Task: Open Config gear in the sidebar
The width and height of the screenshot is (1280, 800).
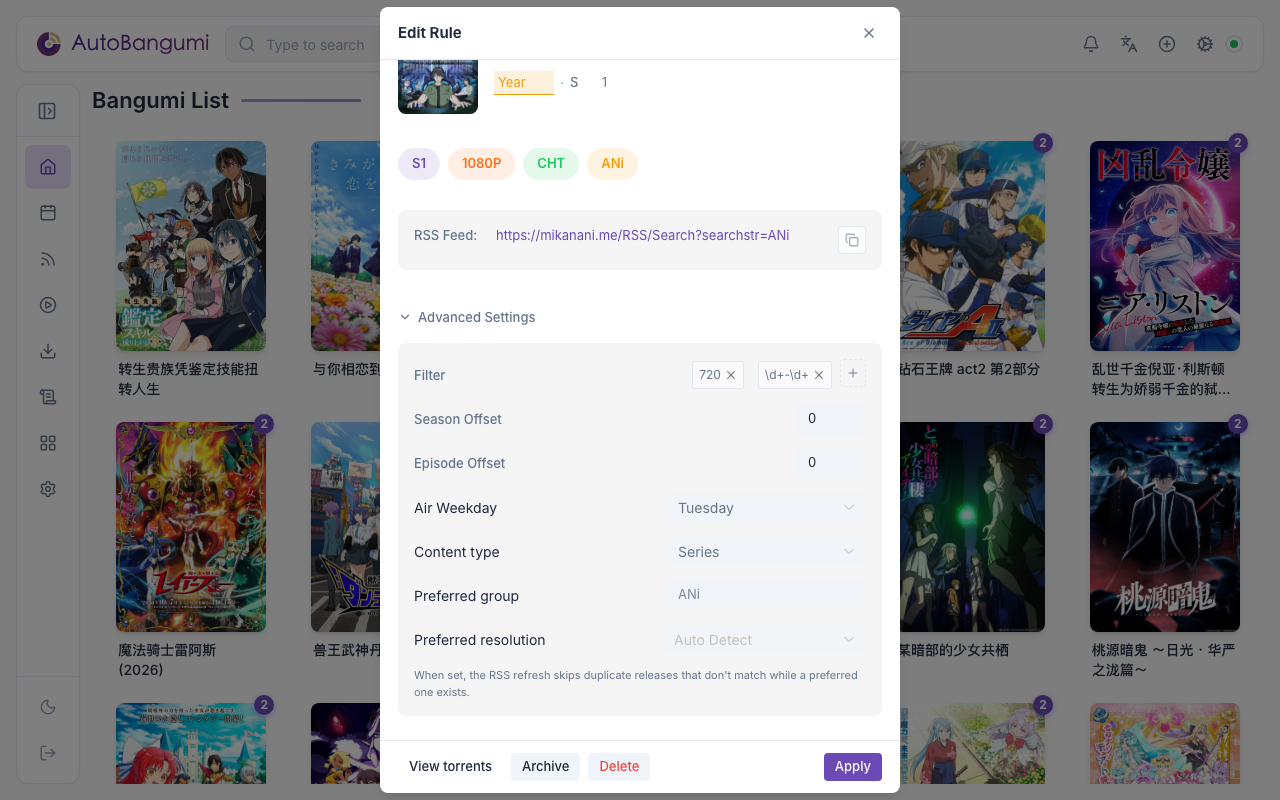Action: pyautogui.click(x=48, y=489)
